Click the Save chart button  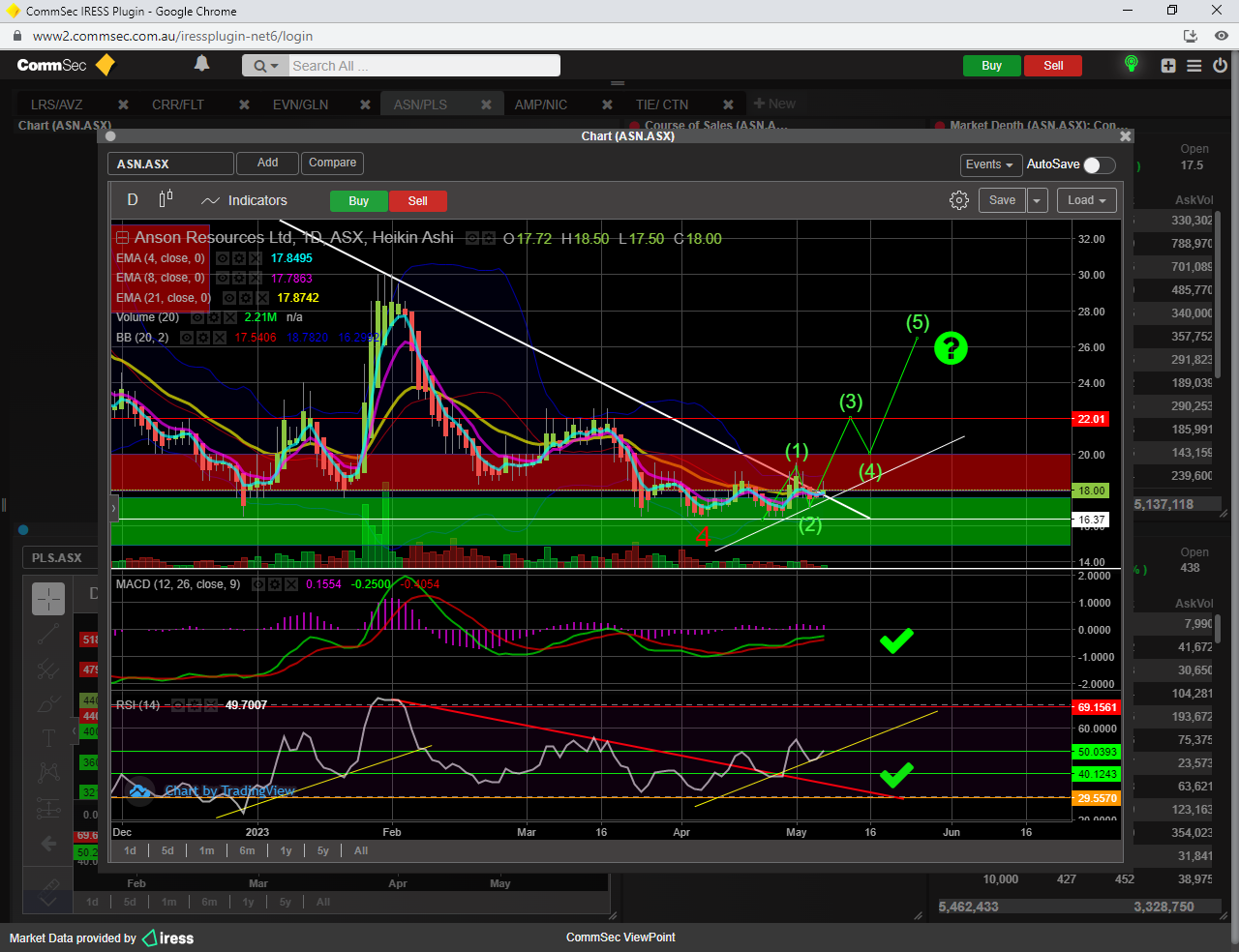(x=1002, y=200)
